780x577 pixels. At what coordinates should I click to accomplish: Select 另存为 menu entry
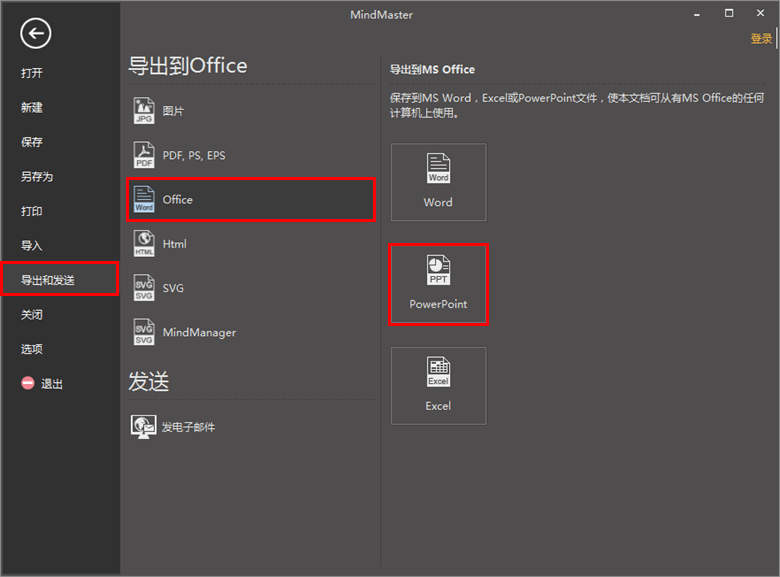pyautogui.click(x=37, y=177)
